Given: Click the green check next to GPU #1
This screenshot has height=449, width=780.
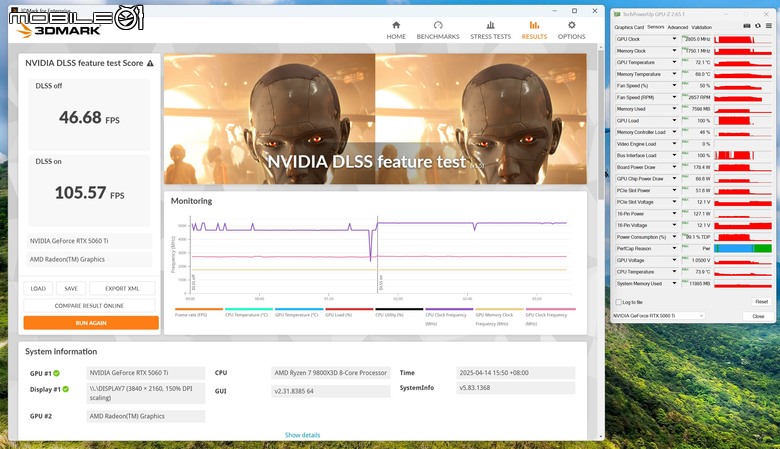Looking at the screenshot, I should click(57, 373).
